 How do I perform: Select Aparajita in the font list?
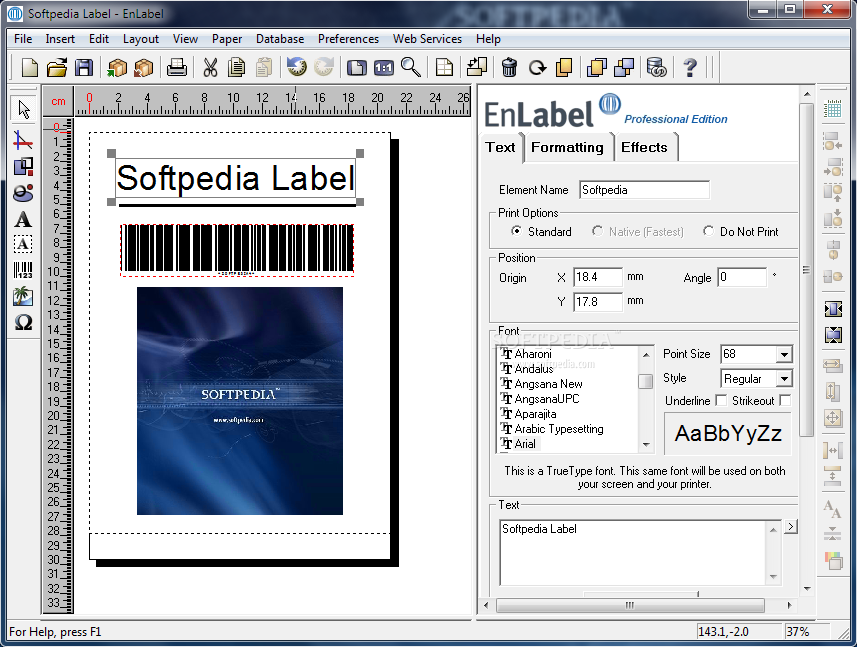point(535,414)
